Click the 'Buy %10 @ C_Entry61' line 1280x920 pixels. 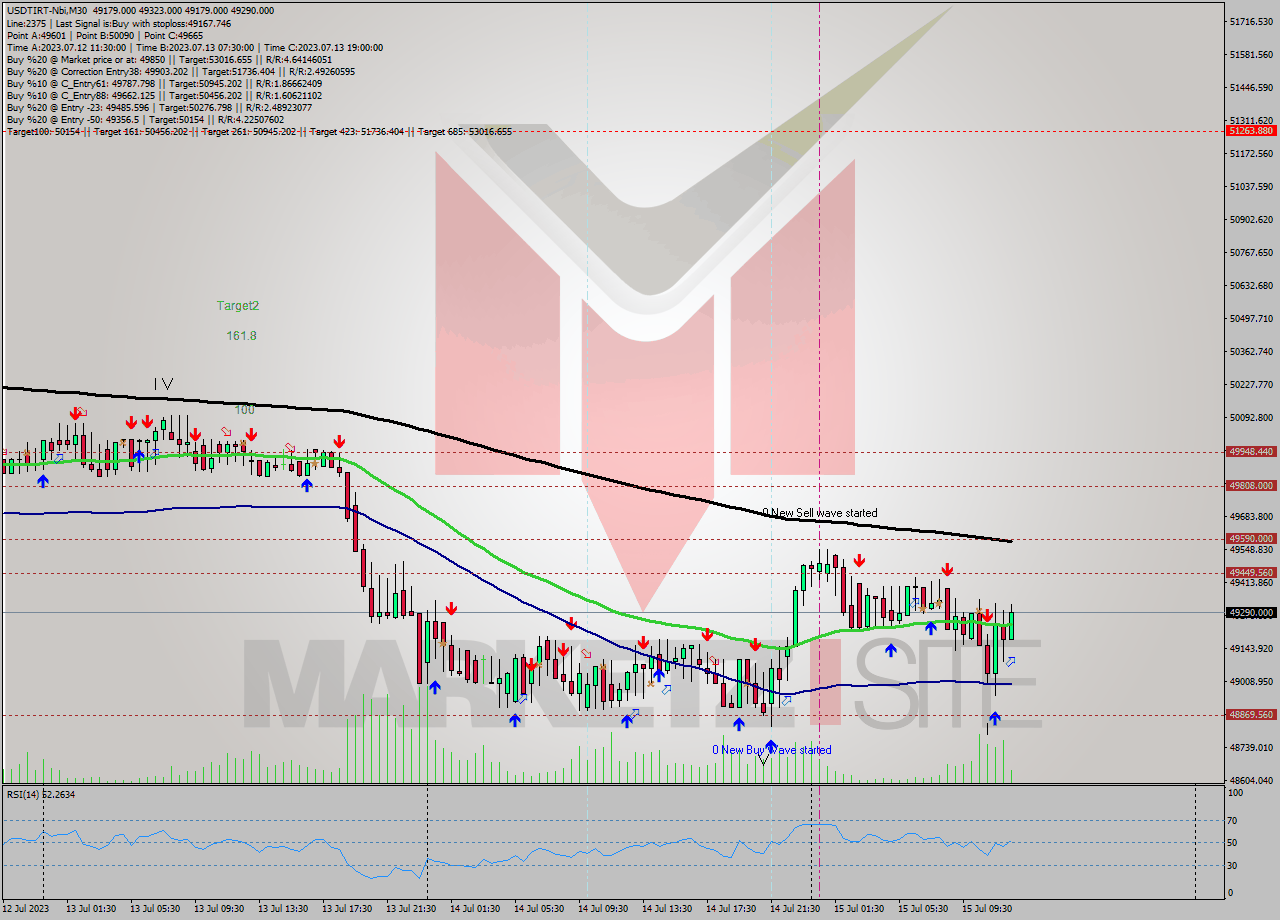click(x=164, y=83)
